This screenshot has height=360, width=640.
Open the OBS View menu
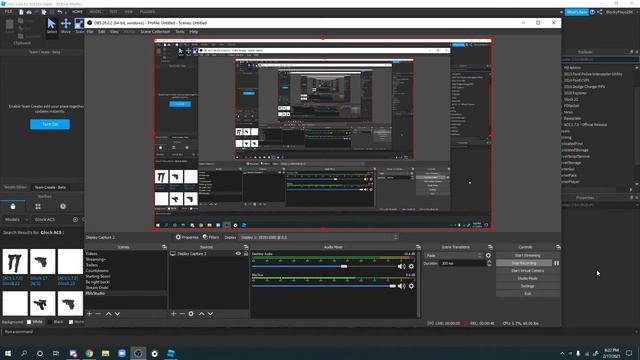click(114, 31)
